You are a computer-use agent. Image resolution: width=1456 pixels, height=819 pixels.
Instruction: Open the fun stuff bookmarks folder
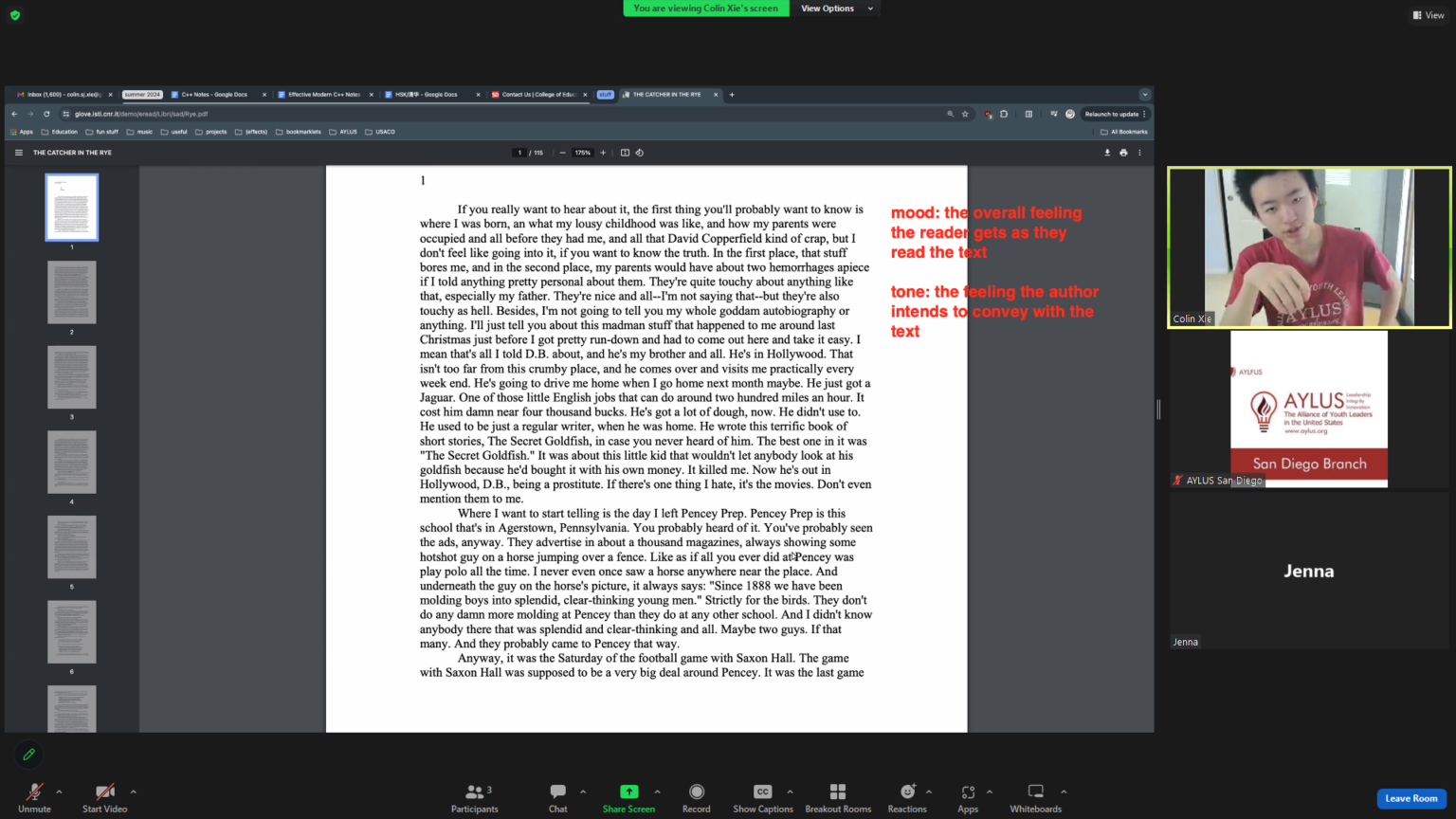click(102, 132)
